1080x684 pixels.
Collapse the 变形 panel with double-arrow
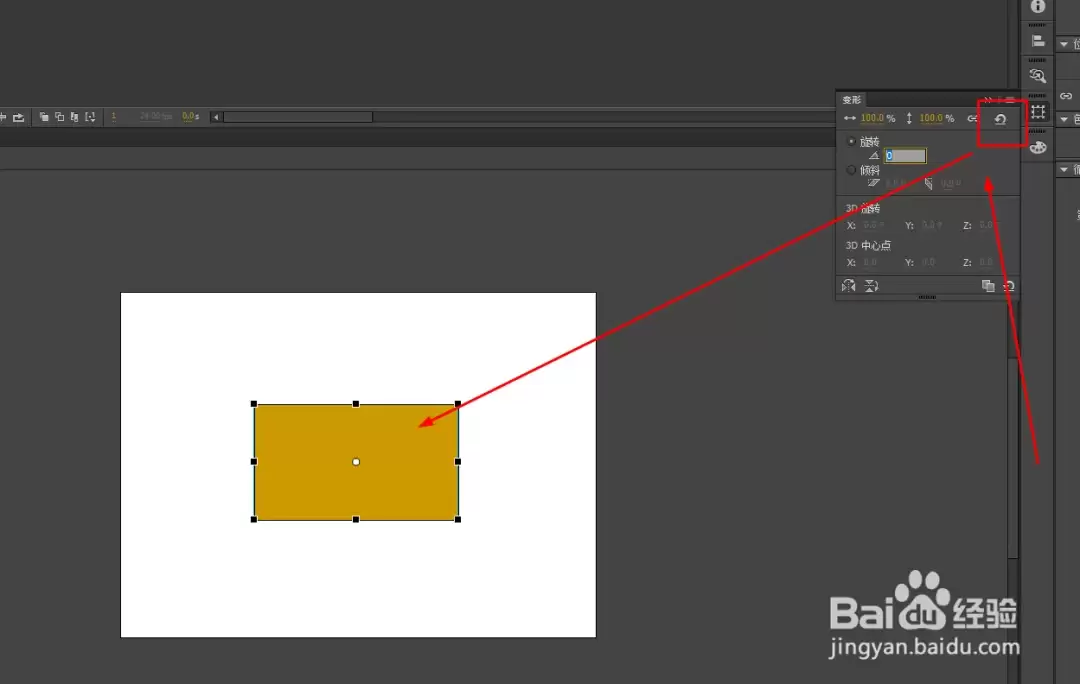(988, 100)
